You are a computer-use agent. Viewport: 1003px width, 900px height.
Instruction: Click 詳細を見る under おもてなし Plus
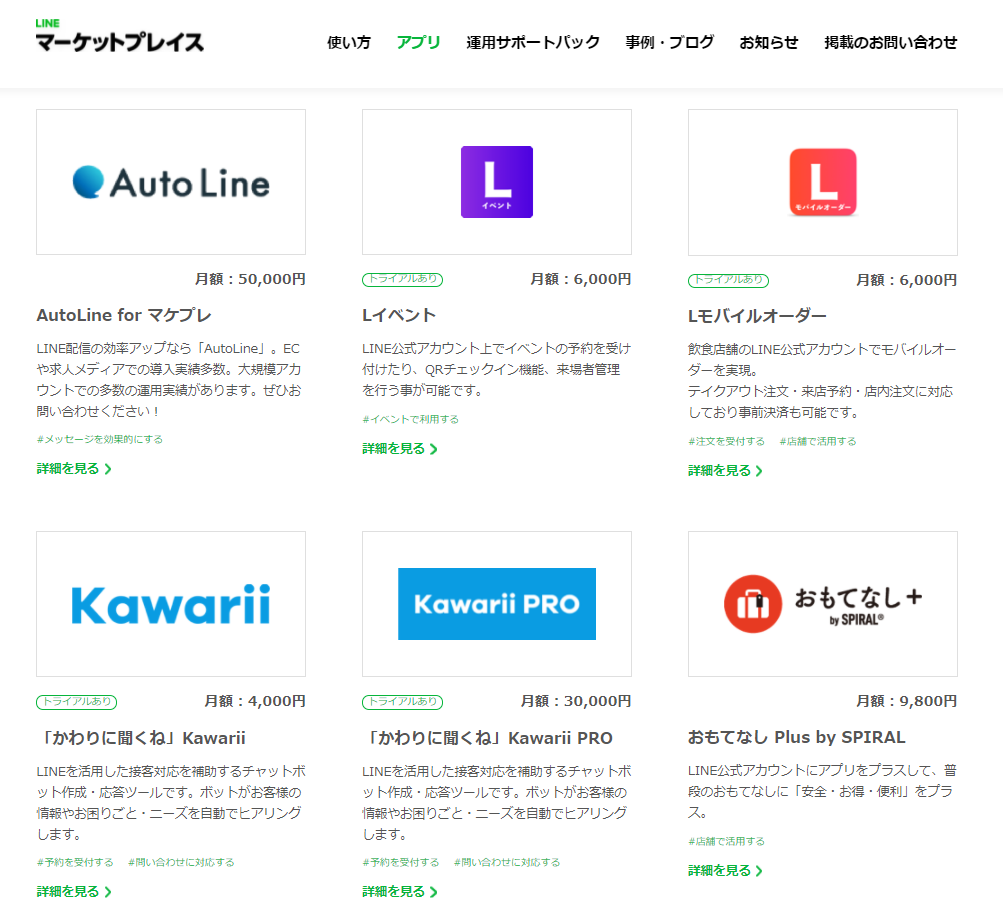pyautogui.click(x=725, y=871)
